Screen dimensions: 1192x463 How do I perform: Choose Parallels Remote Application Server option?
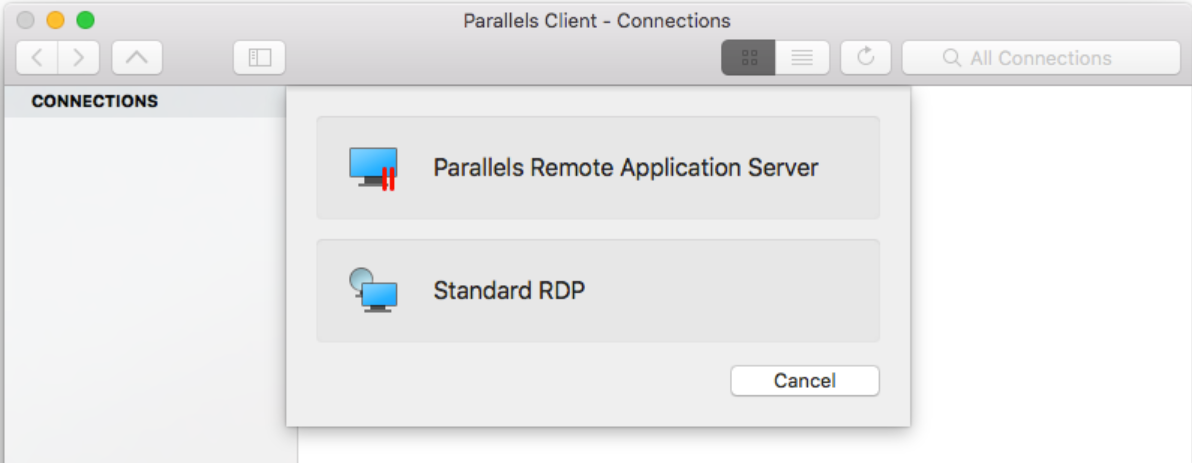click(x=625, y=168)
